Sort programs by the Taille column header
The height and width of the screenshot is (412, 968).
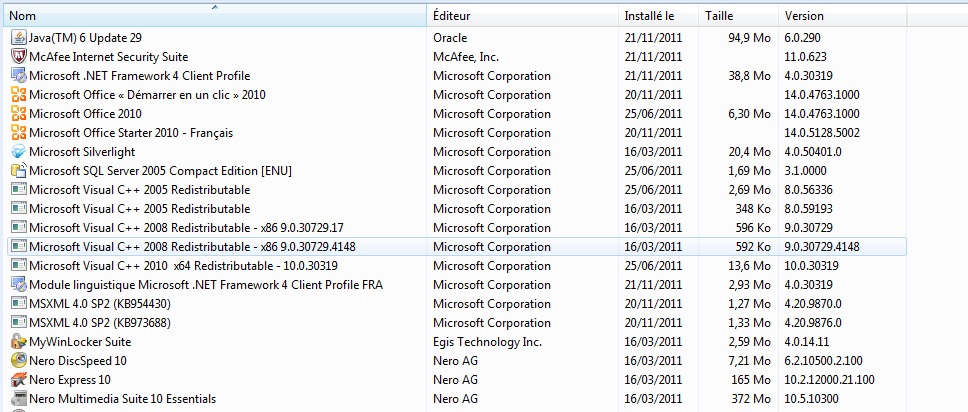pyautogui.click(x=738, y=16)
